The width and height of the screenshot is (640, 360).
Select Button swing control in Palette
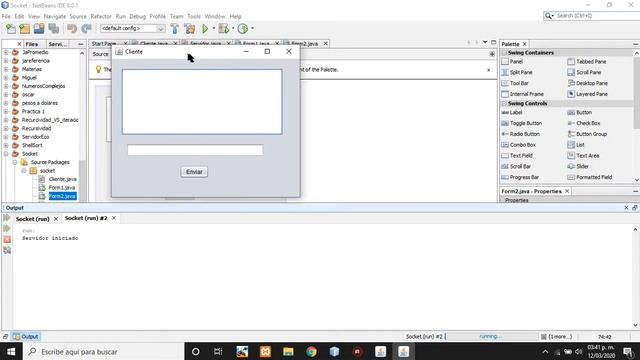click(580, 112)
